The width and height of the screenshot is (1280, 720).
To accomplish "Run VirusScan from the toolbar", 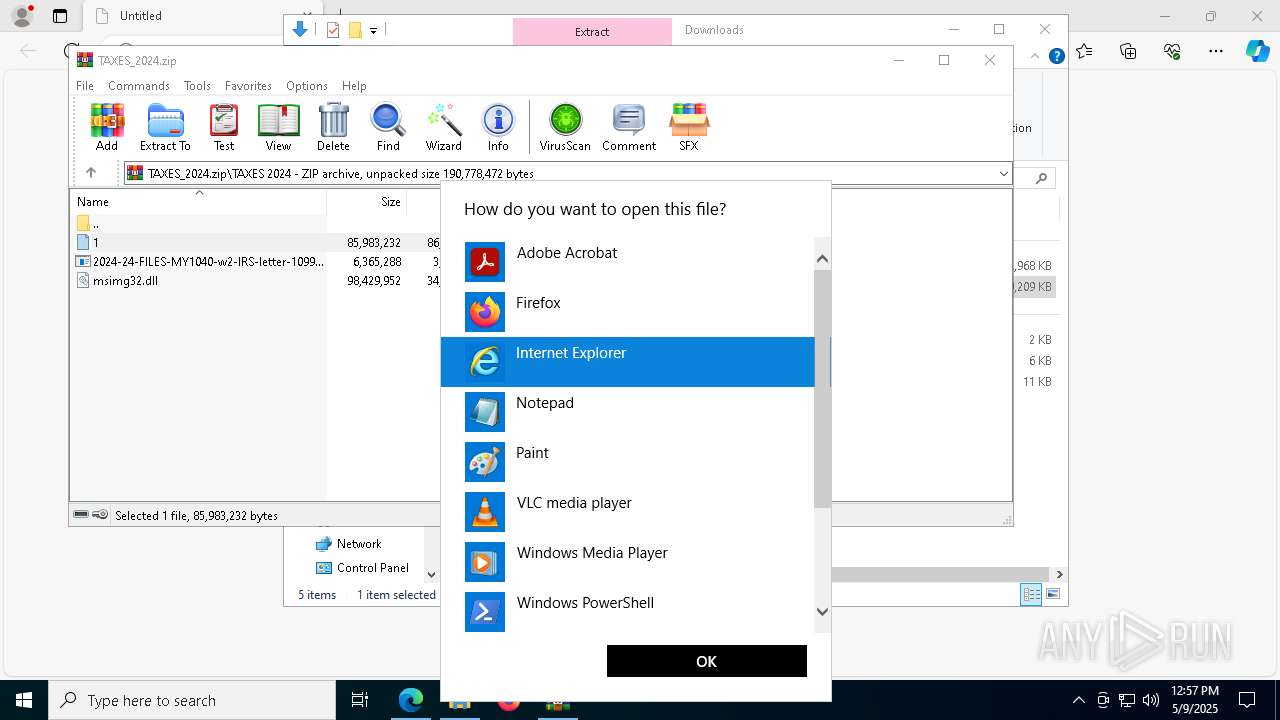I will tap(565, 127).
